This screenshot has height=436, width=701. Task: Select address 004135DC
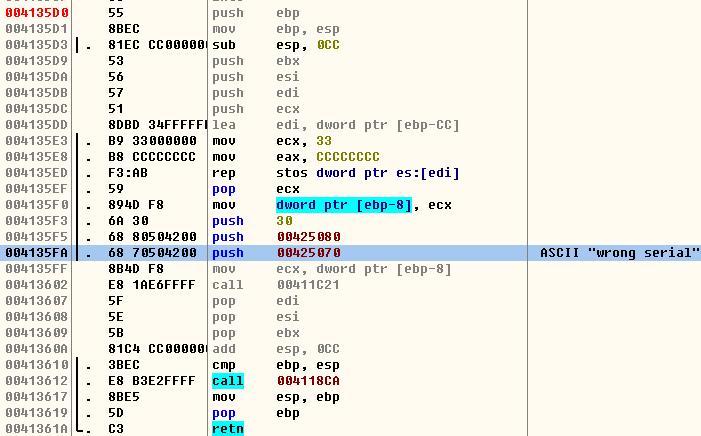[37, 109]
